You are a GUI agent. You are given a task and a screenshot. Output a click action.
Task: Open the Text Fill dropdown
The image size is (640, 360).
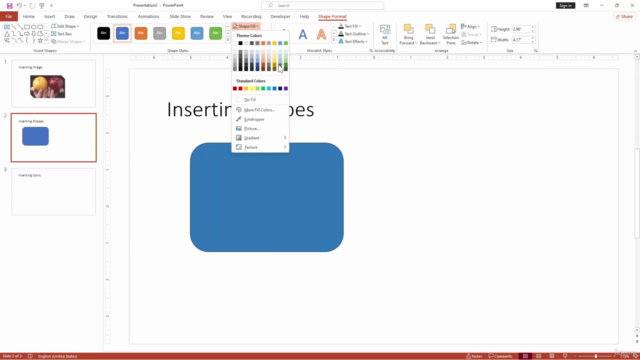pyautogui.click(x=350, y=26)
